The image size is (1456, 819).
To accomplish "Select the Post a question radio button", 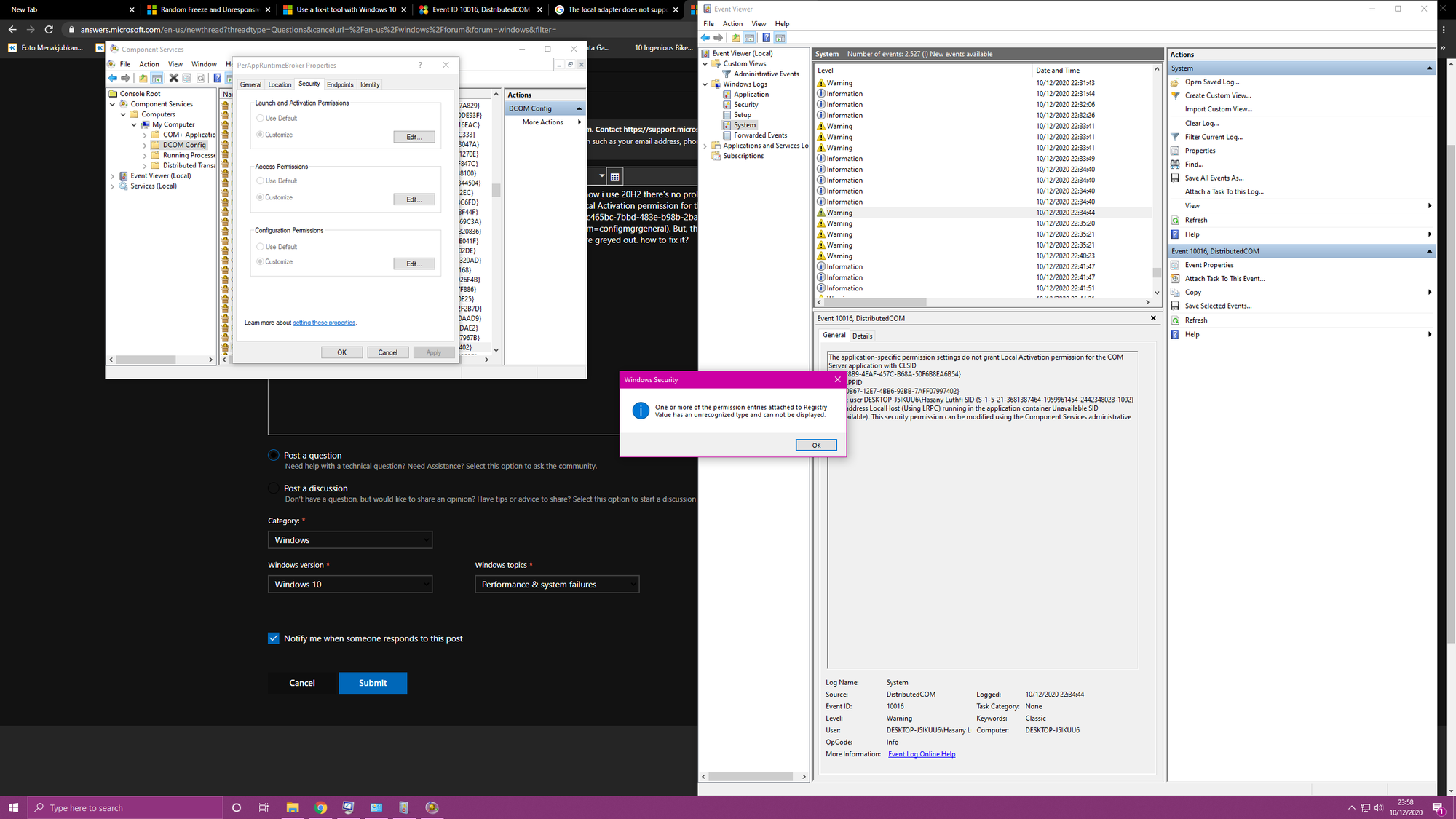I will click(x=274, y=455).
